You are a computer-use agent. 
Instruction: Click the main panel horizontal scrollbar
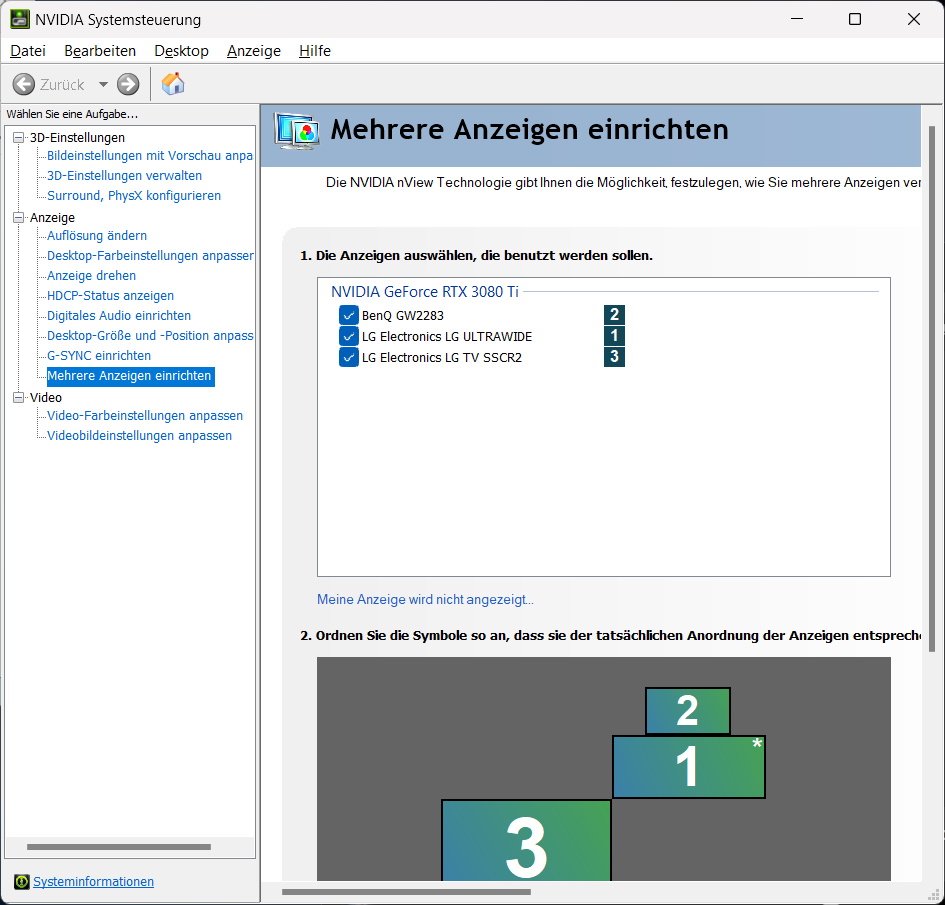pyautogui.click(x=406, y=892)
